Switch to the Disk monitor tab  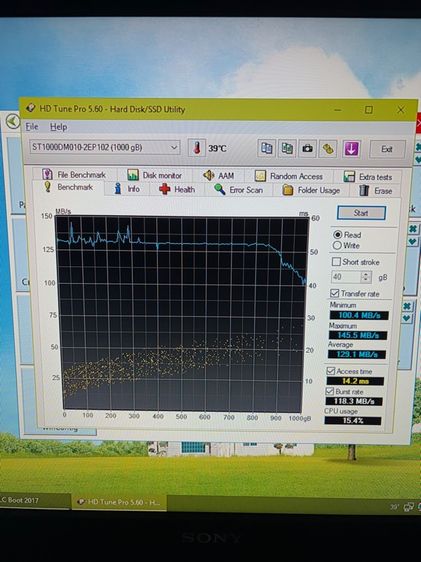pos(154,175)
